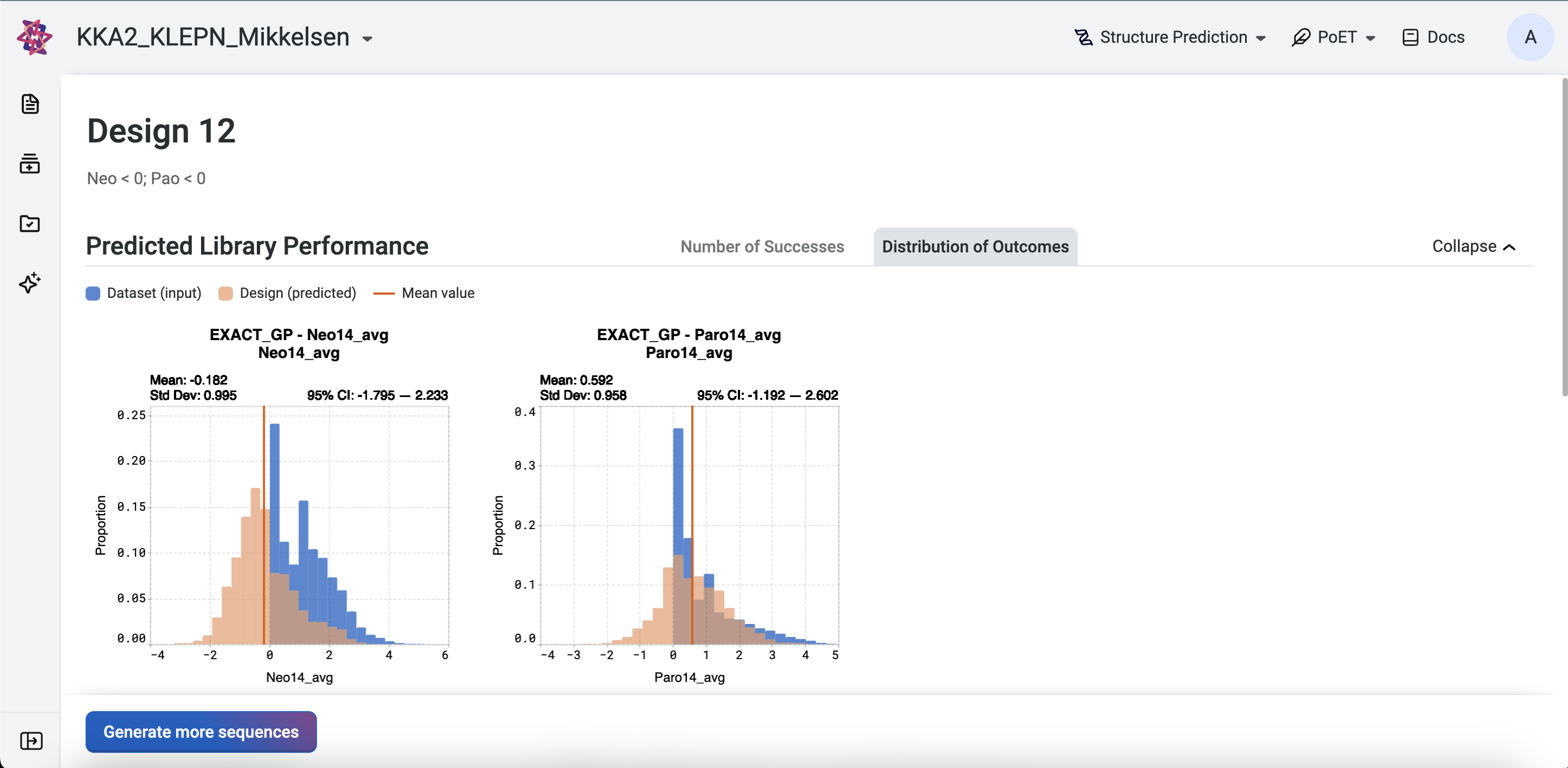
Task: Expand the PoET dropdown menu
Action: [1370, 38]
